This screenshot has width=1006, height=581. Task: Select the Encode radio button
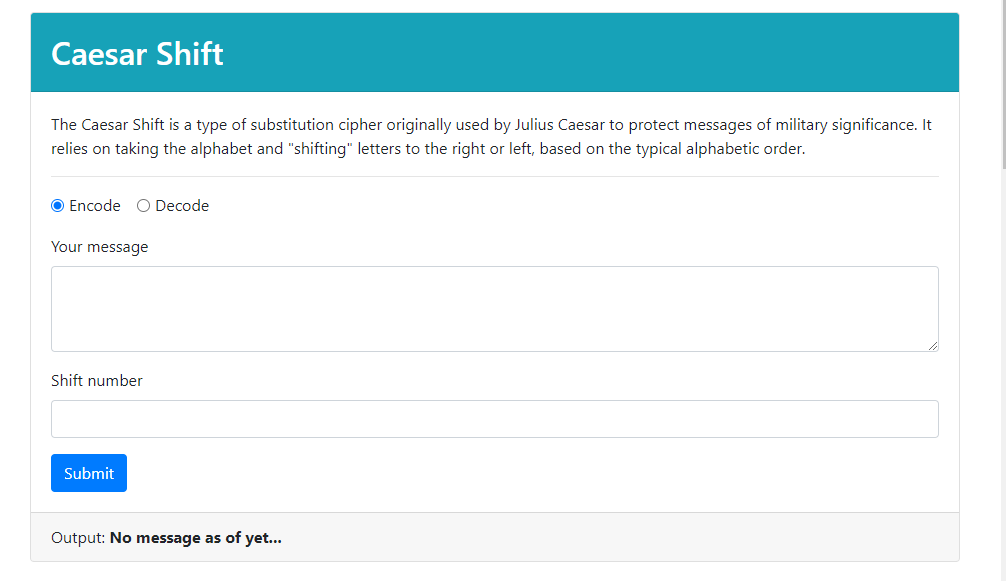[57, 205]
